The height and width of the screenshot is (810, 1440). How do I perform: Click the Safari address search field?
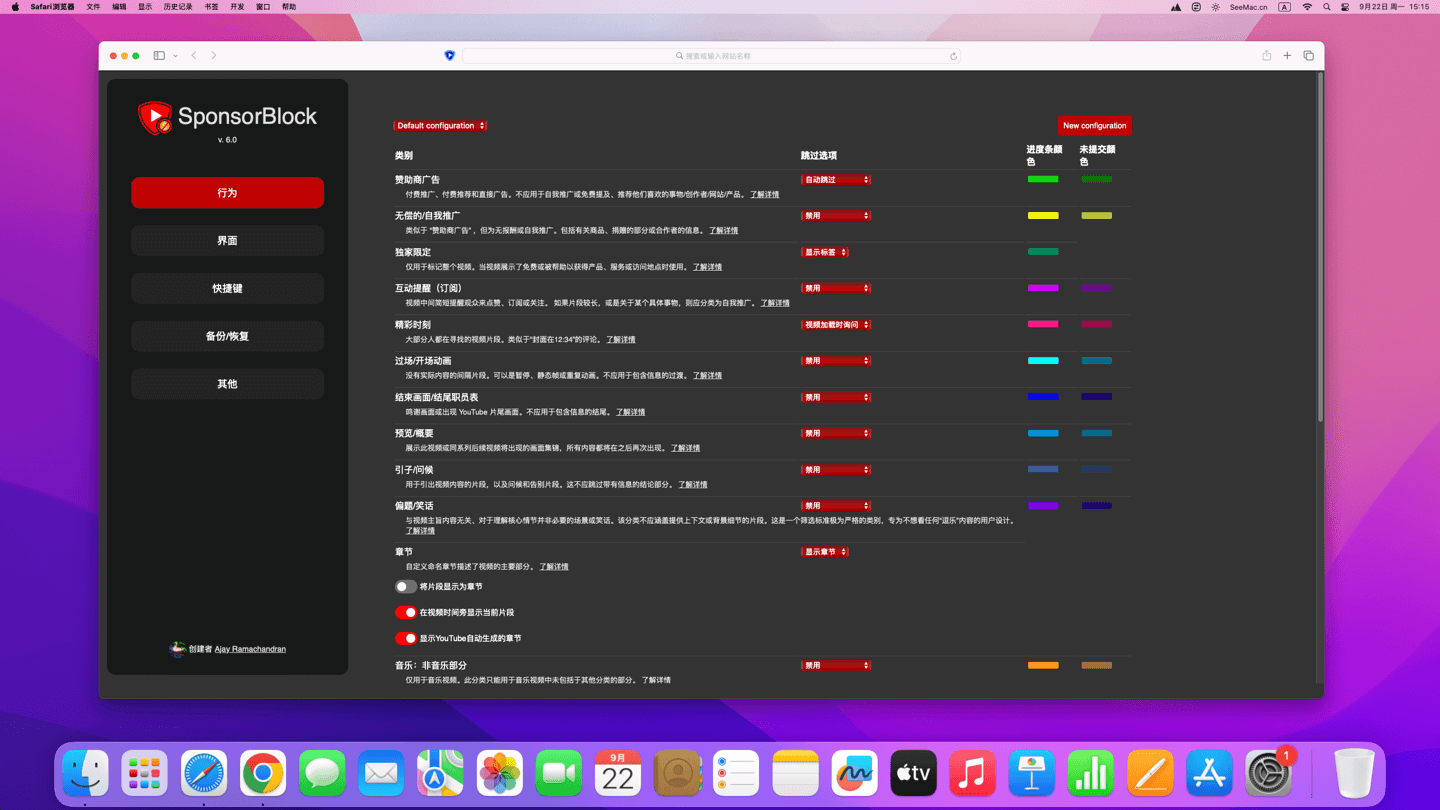point(710,56)
